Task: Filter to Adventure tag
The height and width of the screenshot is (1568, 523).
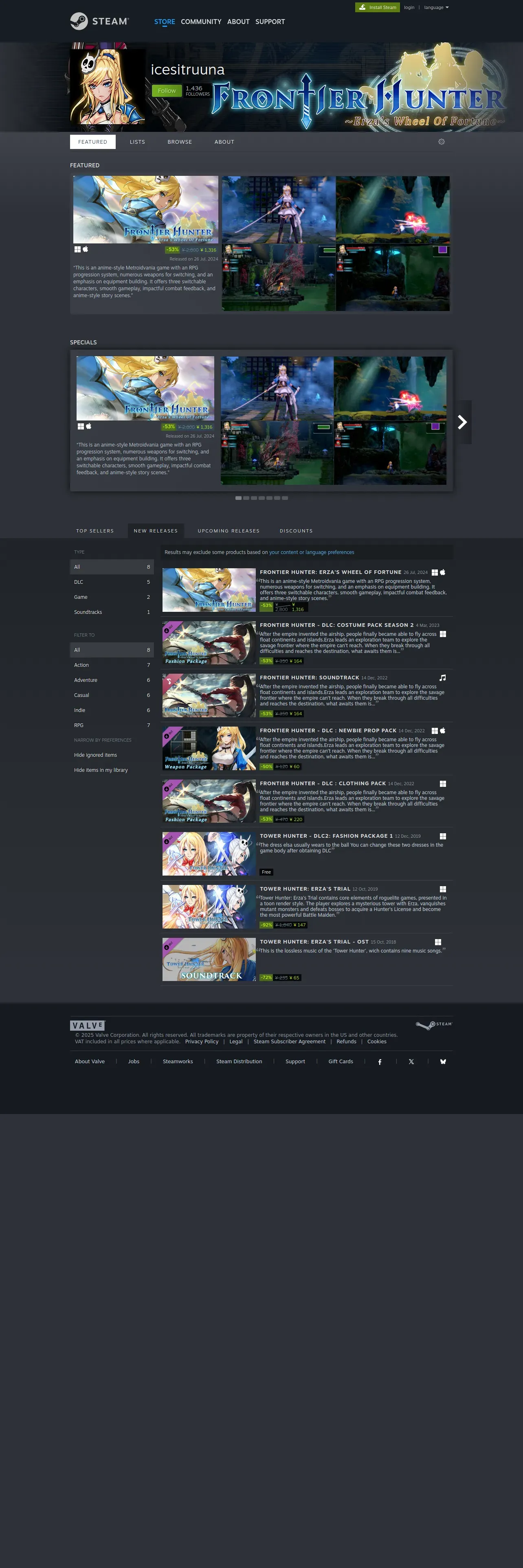Action: [112, 680]
